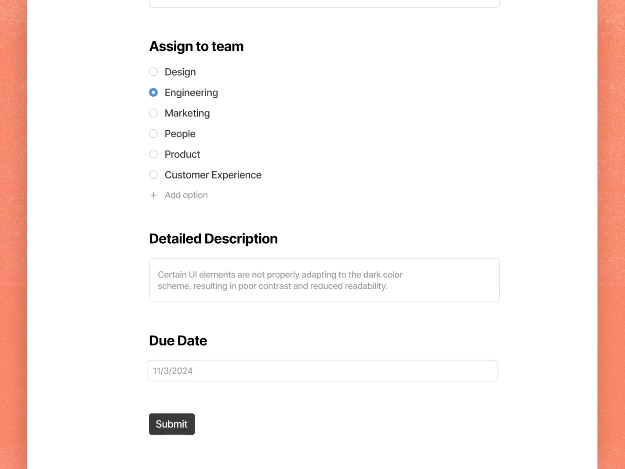Pick the People radio button
Viewport: 625px width, 469px height.
153,134
